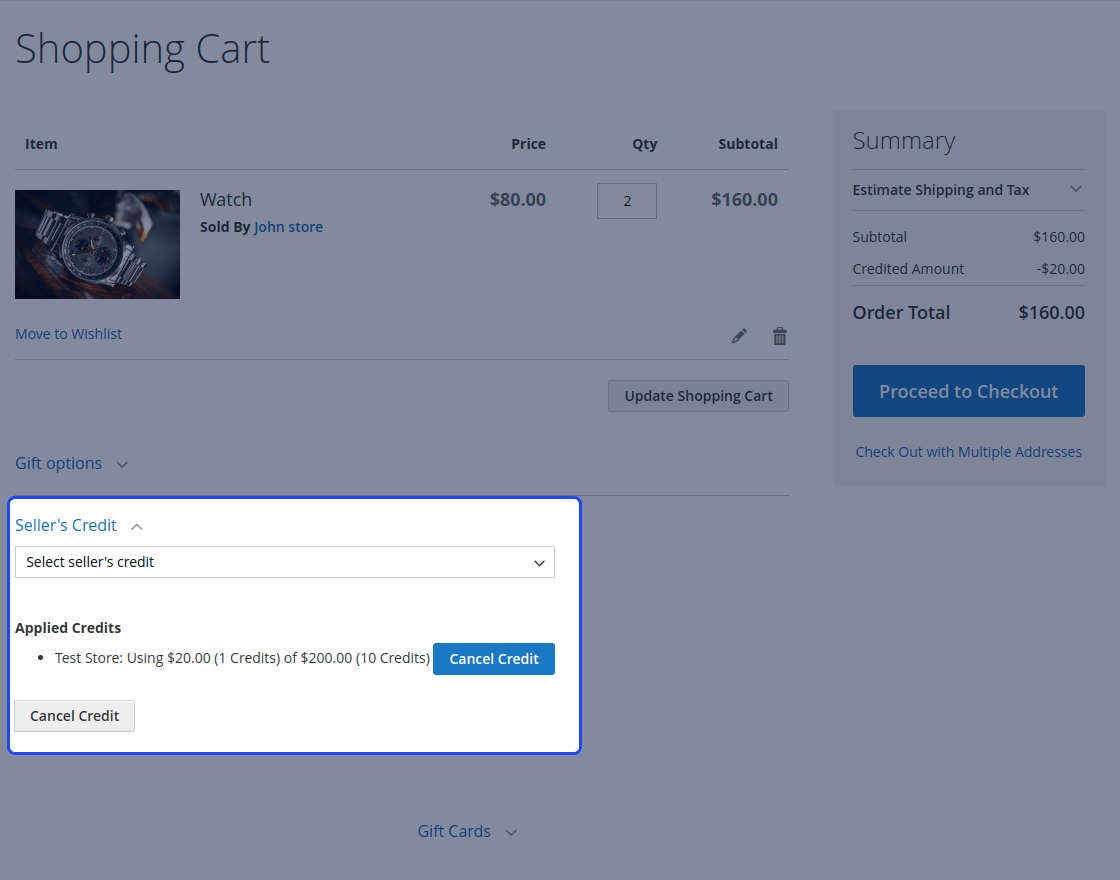Click Check Out with Multiple Addresses
Viewport: 1120px width, 880px height.
[968, 451]
